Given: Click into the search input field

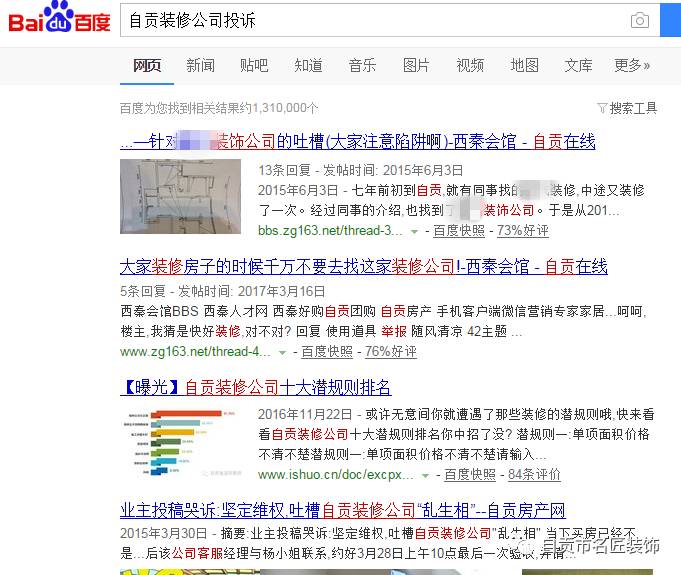Looking at the screenshot, I should 374,20.
